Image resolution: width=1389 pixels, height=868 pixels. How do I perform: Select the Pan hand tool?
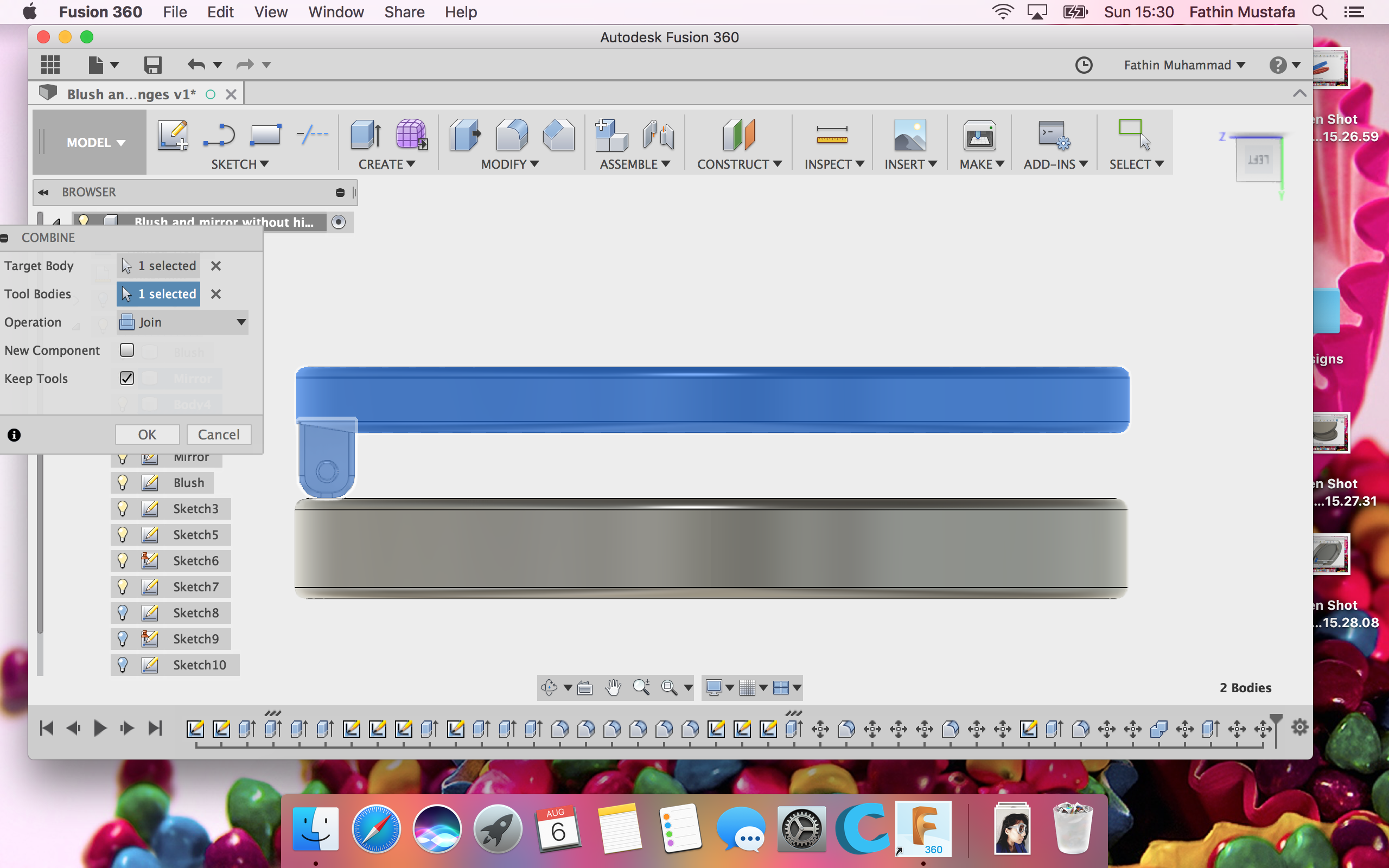coord(613,687)
